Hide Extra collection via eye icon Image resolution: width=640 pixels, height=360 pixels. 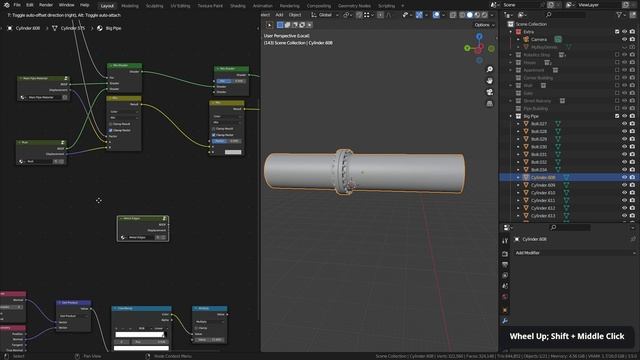[624, 31]
